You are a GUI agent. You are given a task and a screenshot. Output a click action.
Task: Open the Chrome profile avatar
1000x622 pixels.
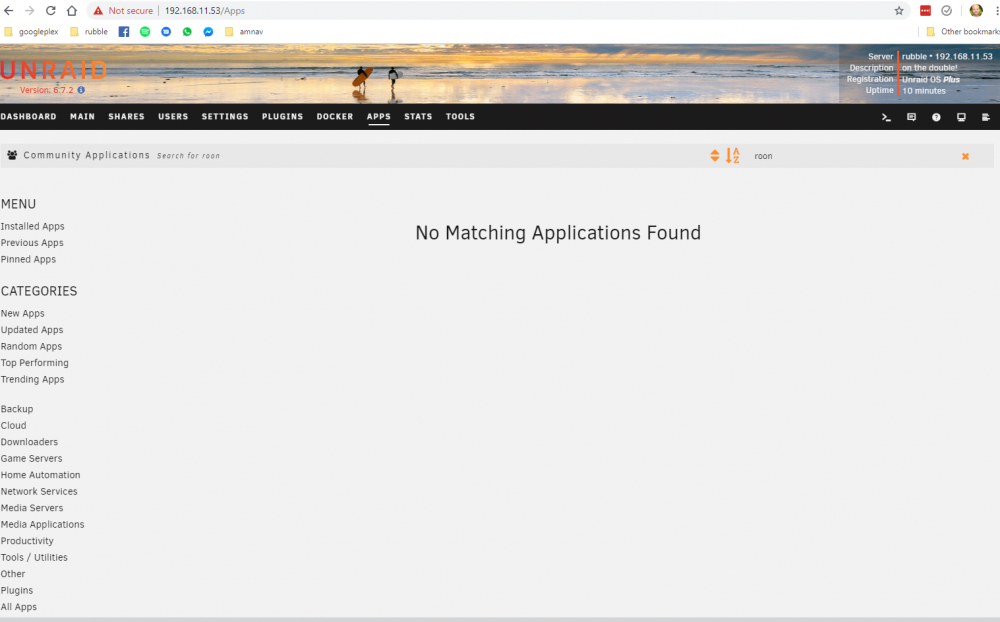point(976,11)
